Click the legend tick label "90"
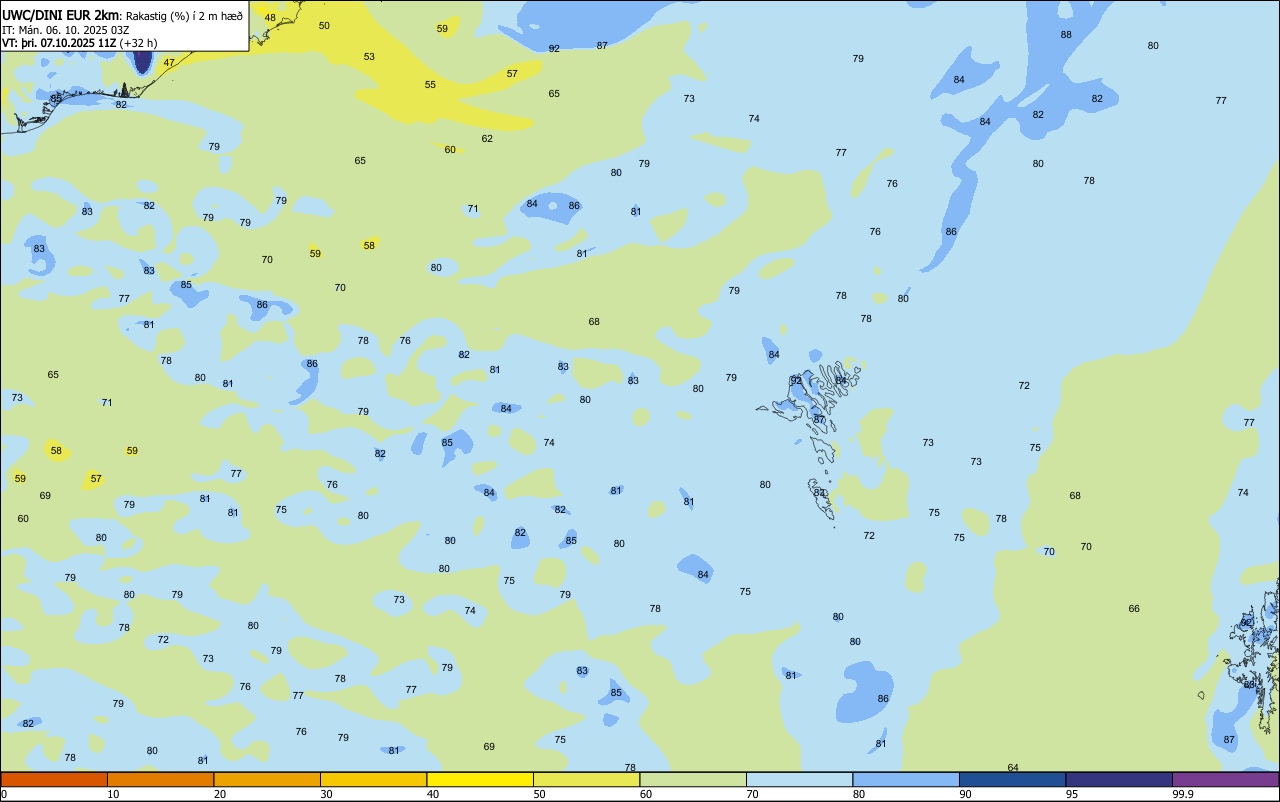1280x802 pixels. coord(966,794)
